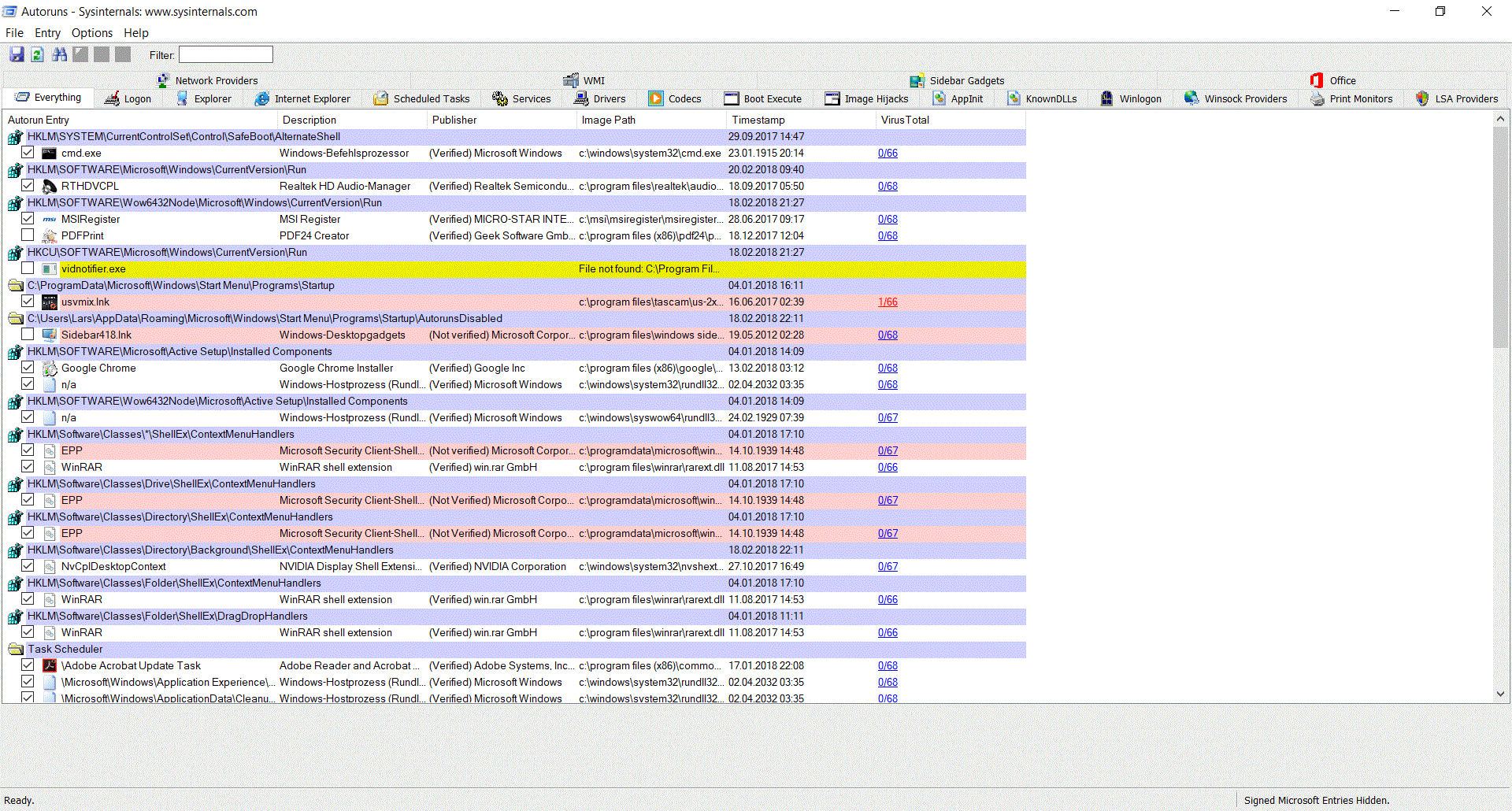Click folder icon of ProgramData Startup row
The width and height of the screenshot is (1512, 811).
[15, 285]
